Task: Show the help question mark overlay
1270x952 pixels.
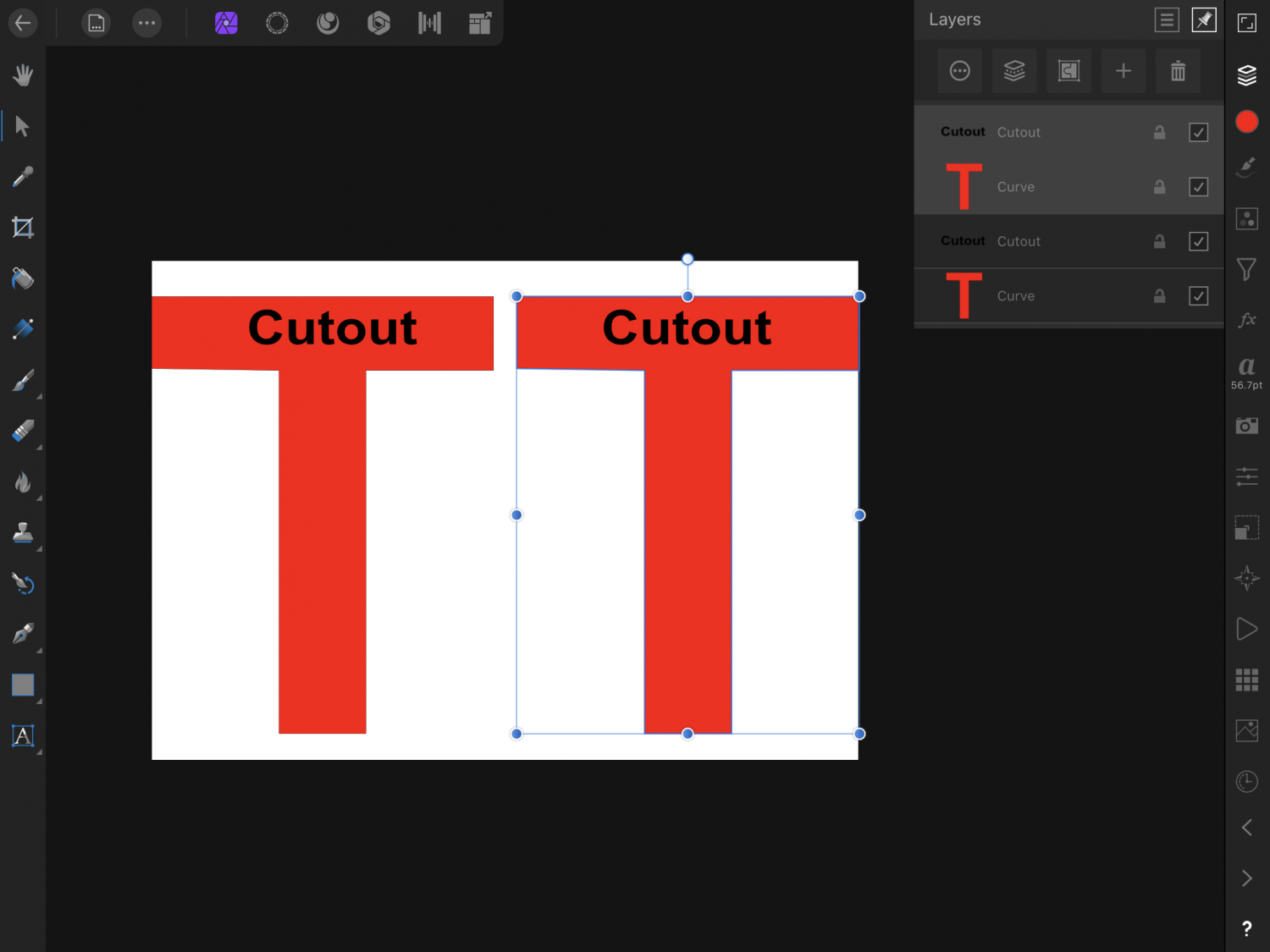Action: coord(1247,929)
